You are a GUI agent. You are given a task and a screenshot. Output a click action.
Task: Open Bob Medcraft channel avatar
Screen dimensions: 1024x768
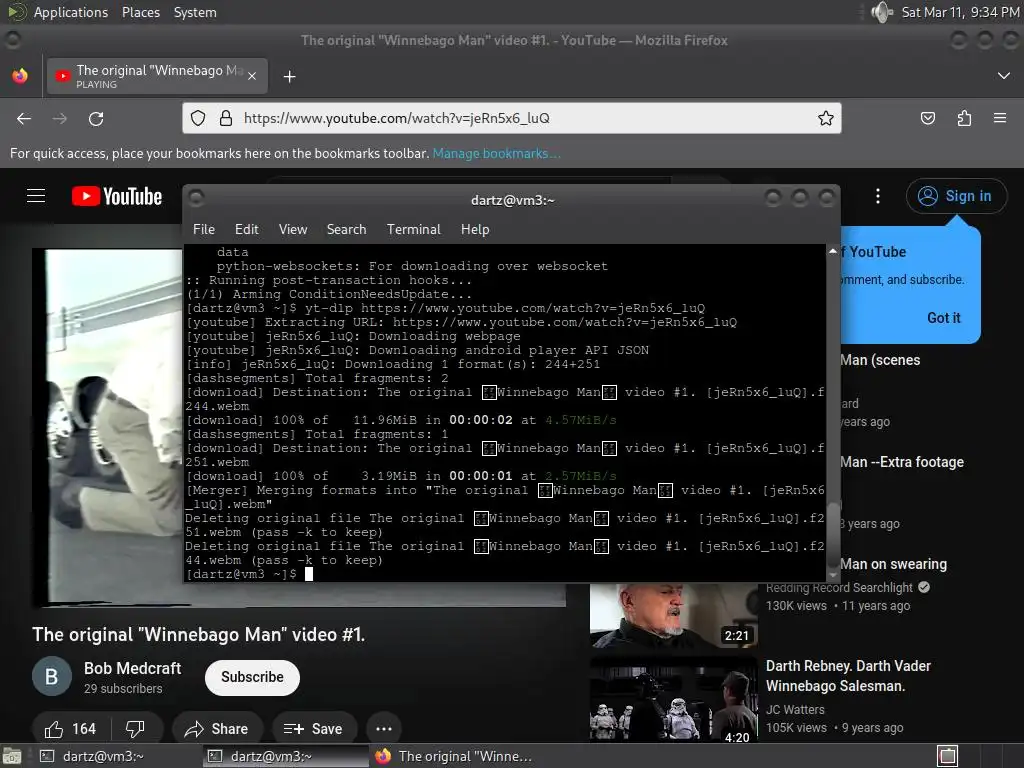[52, 677]
